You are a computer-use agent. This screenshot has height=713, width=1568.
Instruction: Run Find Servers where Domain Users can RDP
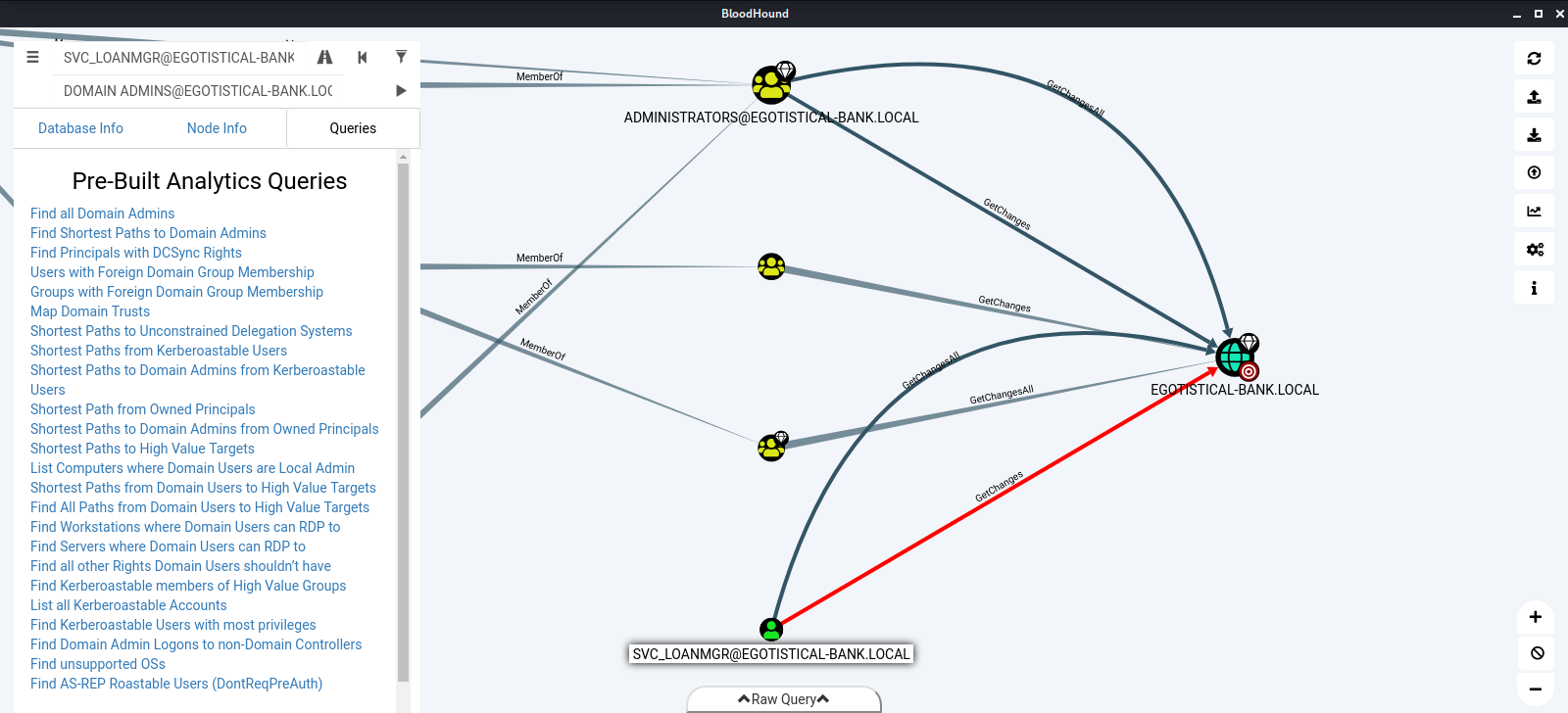coord(168,547)
